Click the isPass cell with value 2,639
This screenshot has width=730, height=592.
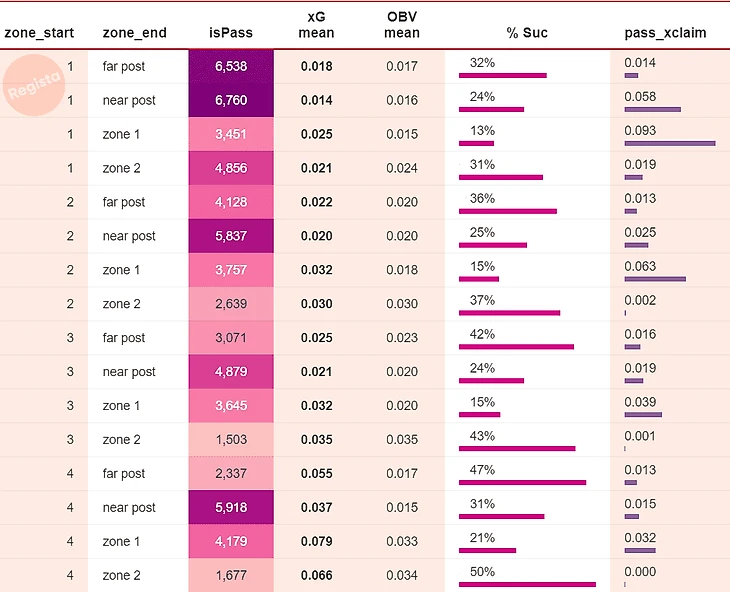tap(230, 304)
